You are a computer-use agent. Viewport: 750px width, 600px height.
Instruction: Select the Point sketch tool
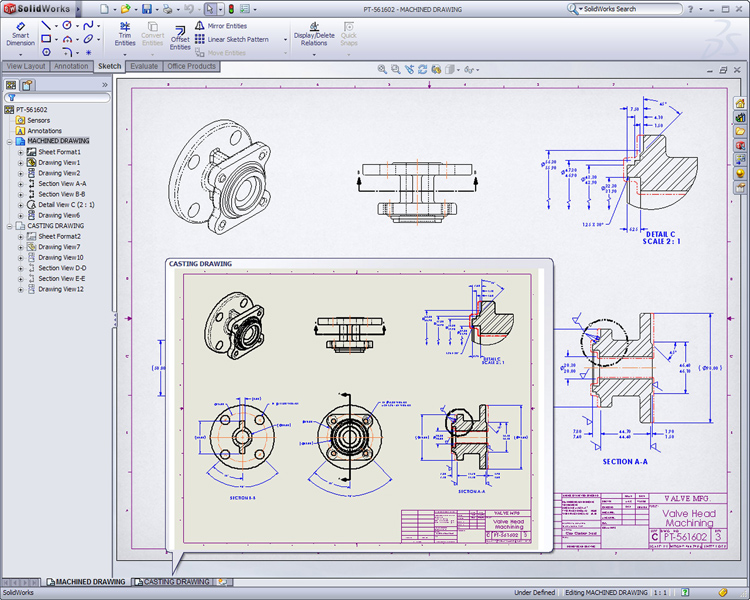tap(88, 52)
